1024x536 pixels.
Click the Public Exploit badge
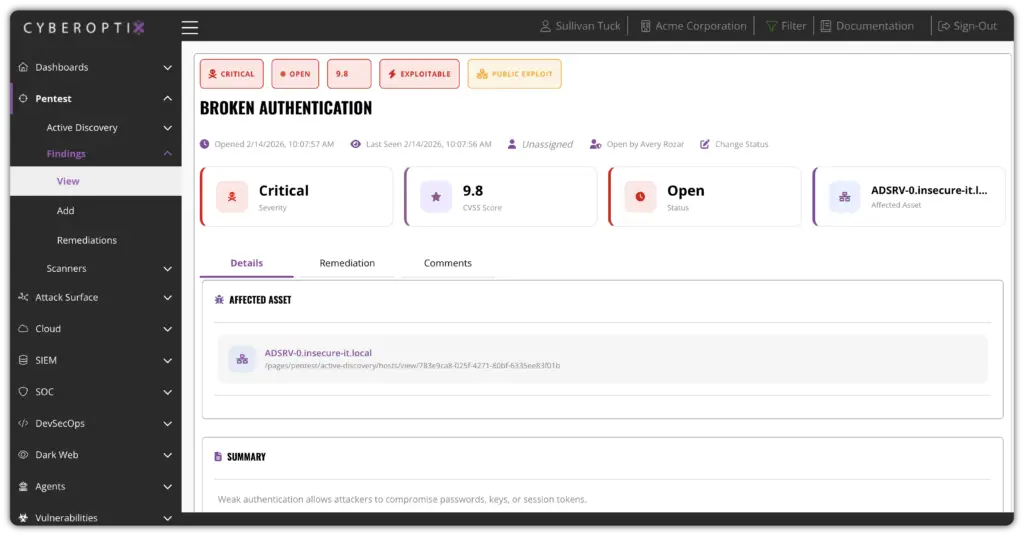pyautogui.click(x=514, y=74)
